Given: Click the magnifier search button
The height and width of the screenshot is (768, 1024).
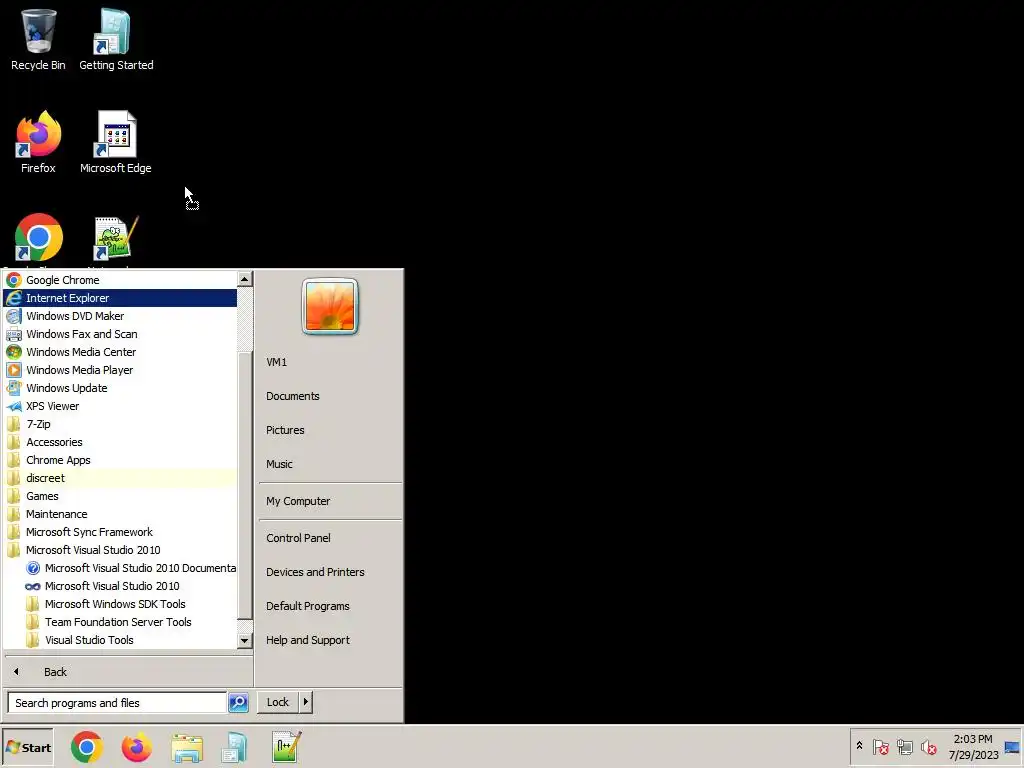Looking at the screenshot, I should [238, 703].
